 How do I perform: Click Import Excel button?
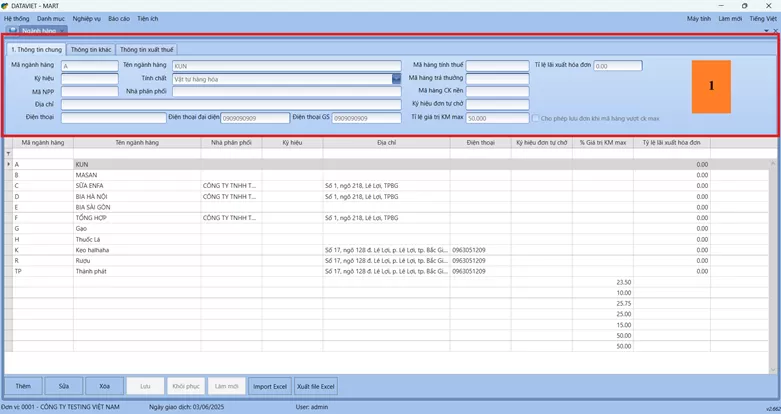(x=268, y=386)
